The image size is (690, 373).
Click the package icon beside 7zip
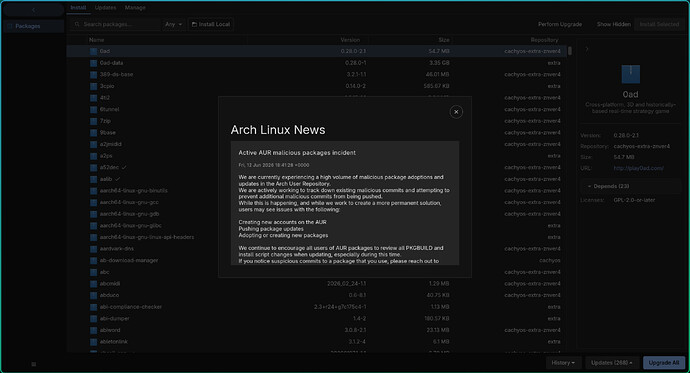pyautogui.click(x=93, y=121)
